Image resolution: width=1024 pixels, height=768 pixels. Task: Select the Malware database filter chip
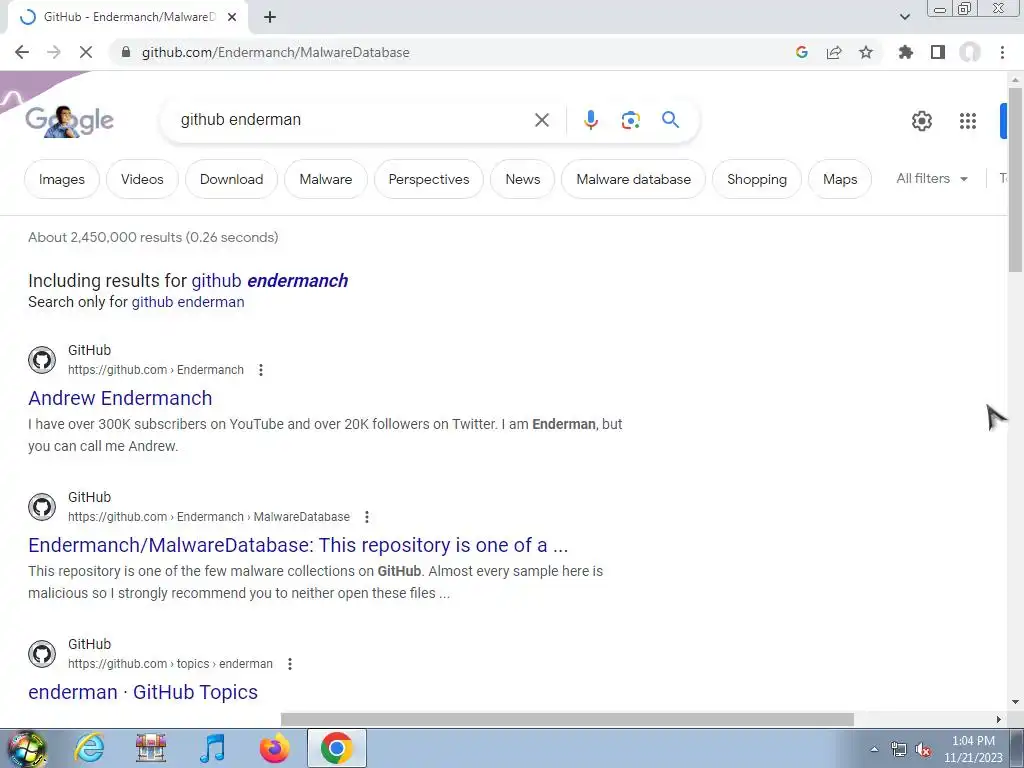click(x=633, y=179)
